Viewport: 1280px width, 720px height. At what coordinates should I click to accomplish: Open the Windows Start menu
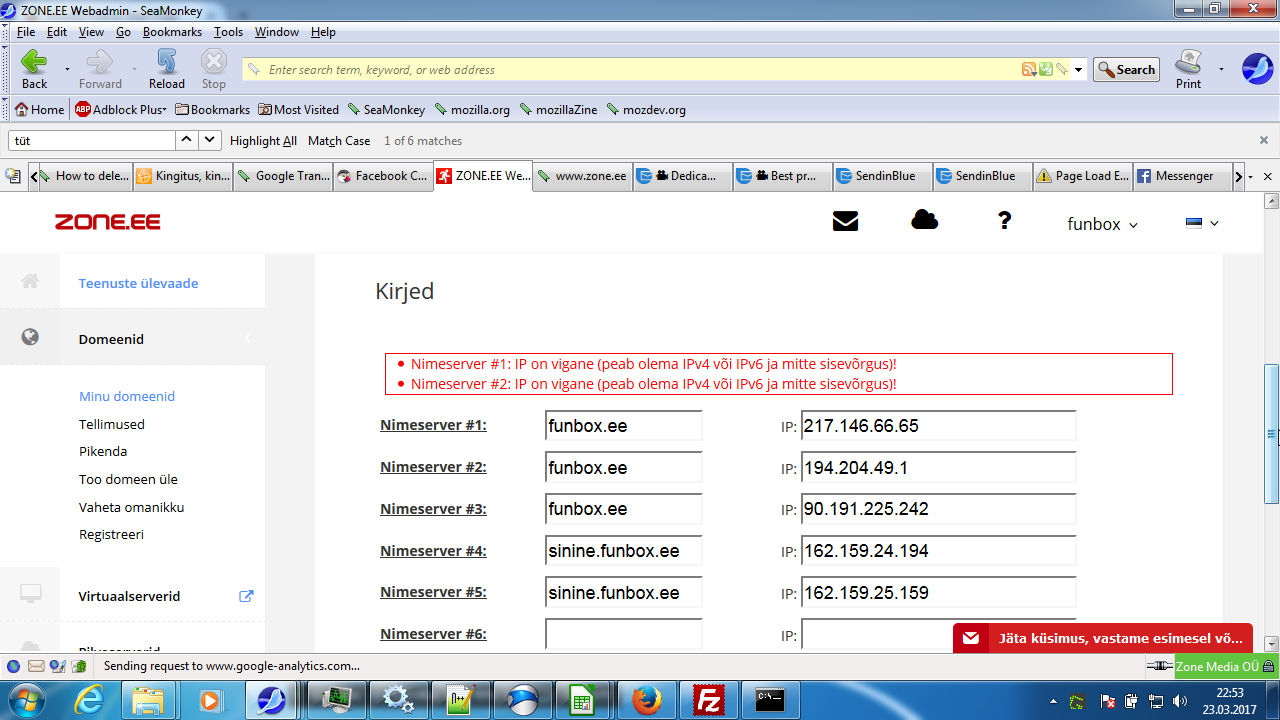point(25,699)
